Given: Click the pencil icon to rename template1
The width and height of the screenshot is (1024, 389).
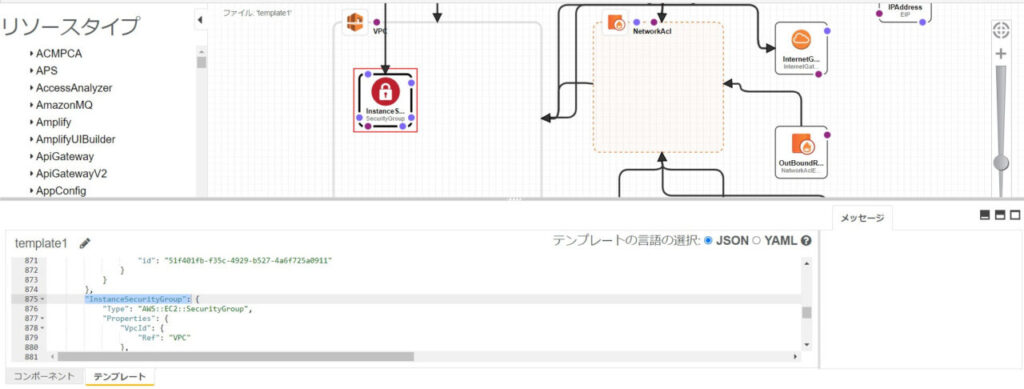Looking at the screenshot, I should coord(85,243).
